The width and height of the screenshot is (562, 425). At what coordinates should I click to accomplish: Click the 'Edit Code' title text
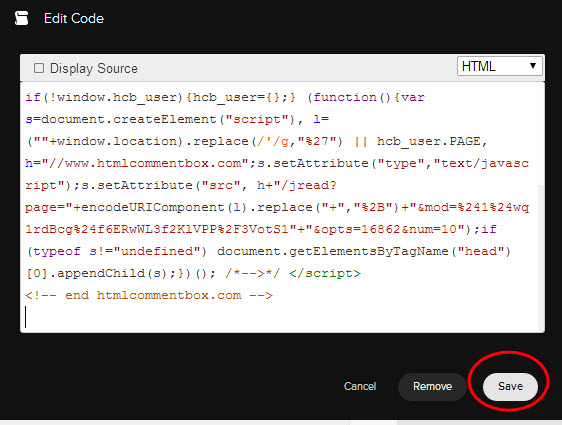pyautogui.click(x=74, y=18)
